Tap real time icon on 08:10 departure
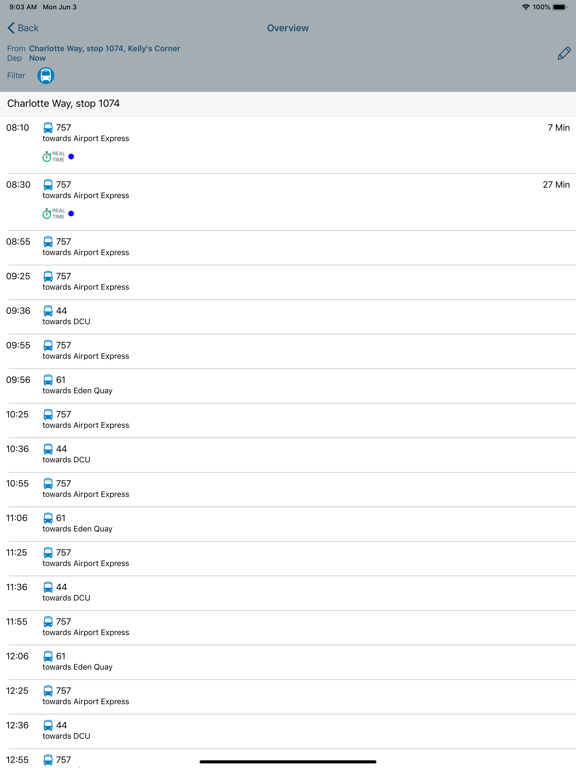 [53, 157]
